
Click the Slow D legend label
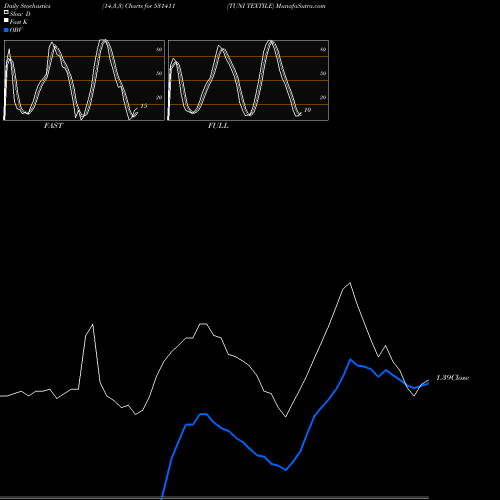20,14
